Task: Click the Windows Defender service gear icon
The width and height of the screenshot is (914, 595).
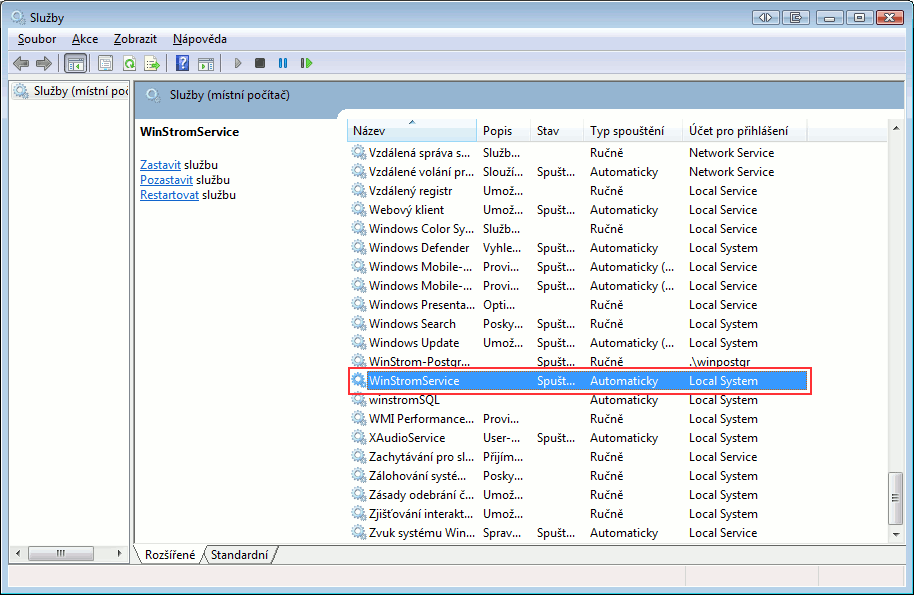Action: pyautogui.click(x=358, y=248)
